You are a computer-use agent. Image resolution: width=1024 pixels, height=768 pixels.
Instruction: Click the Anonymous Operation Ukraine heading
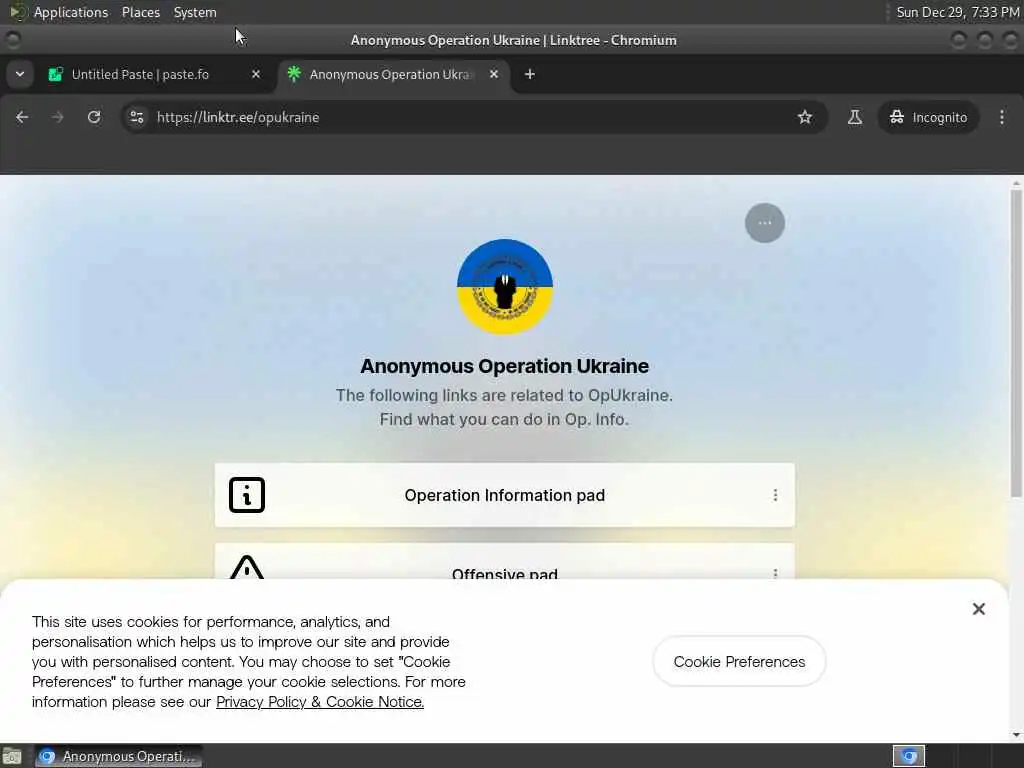tap(505, 366)
